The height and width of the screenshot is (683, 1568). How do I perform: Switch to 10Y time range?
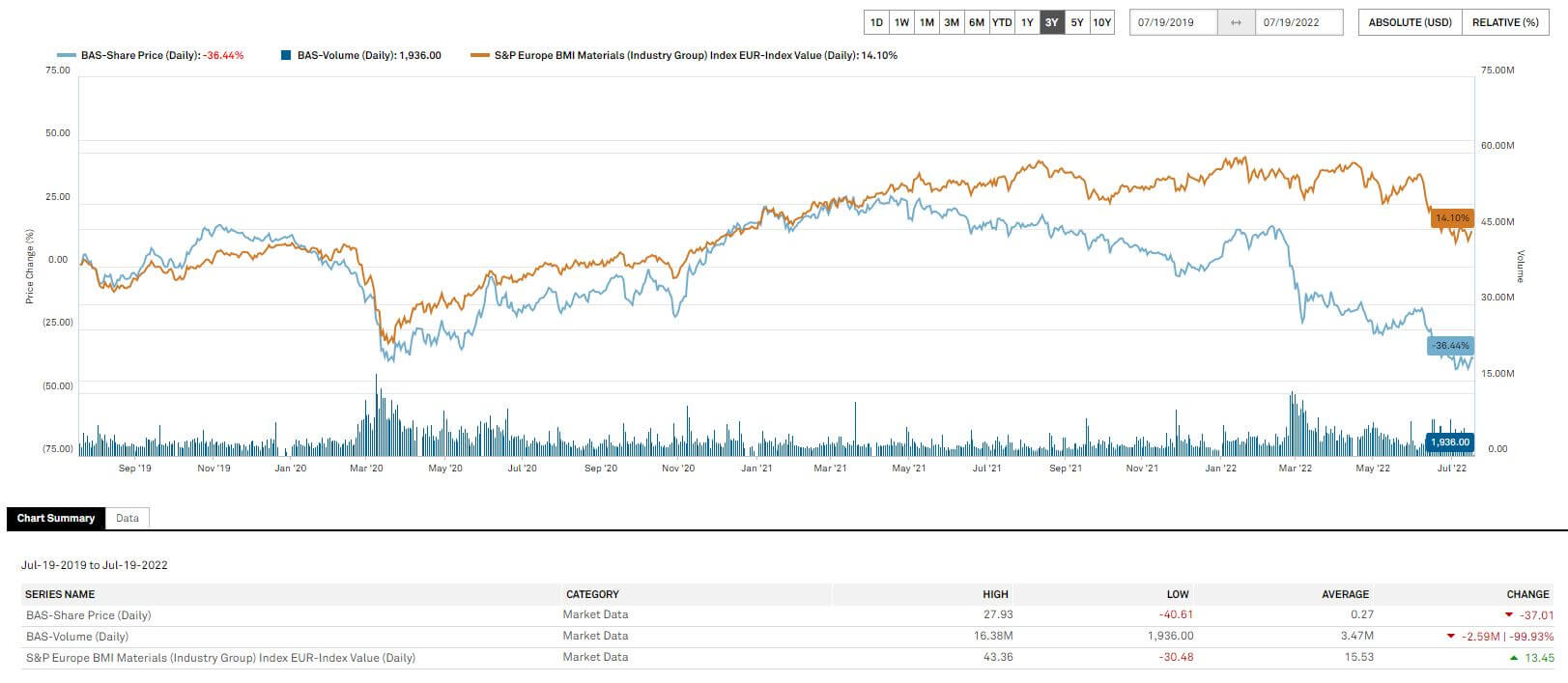tap(1102, 22)
